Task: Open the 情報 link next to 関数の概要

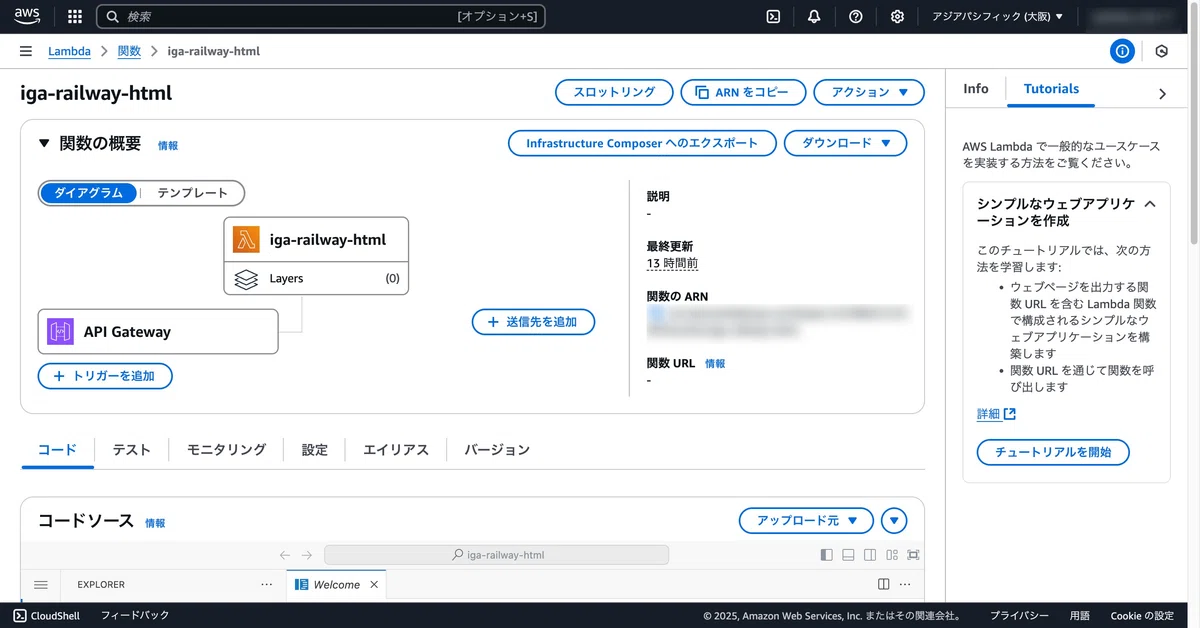Action: (168, 146)
